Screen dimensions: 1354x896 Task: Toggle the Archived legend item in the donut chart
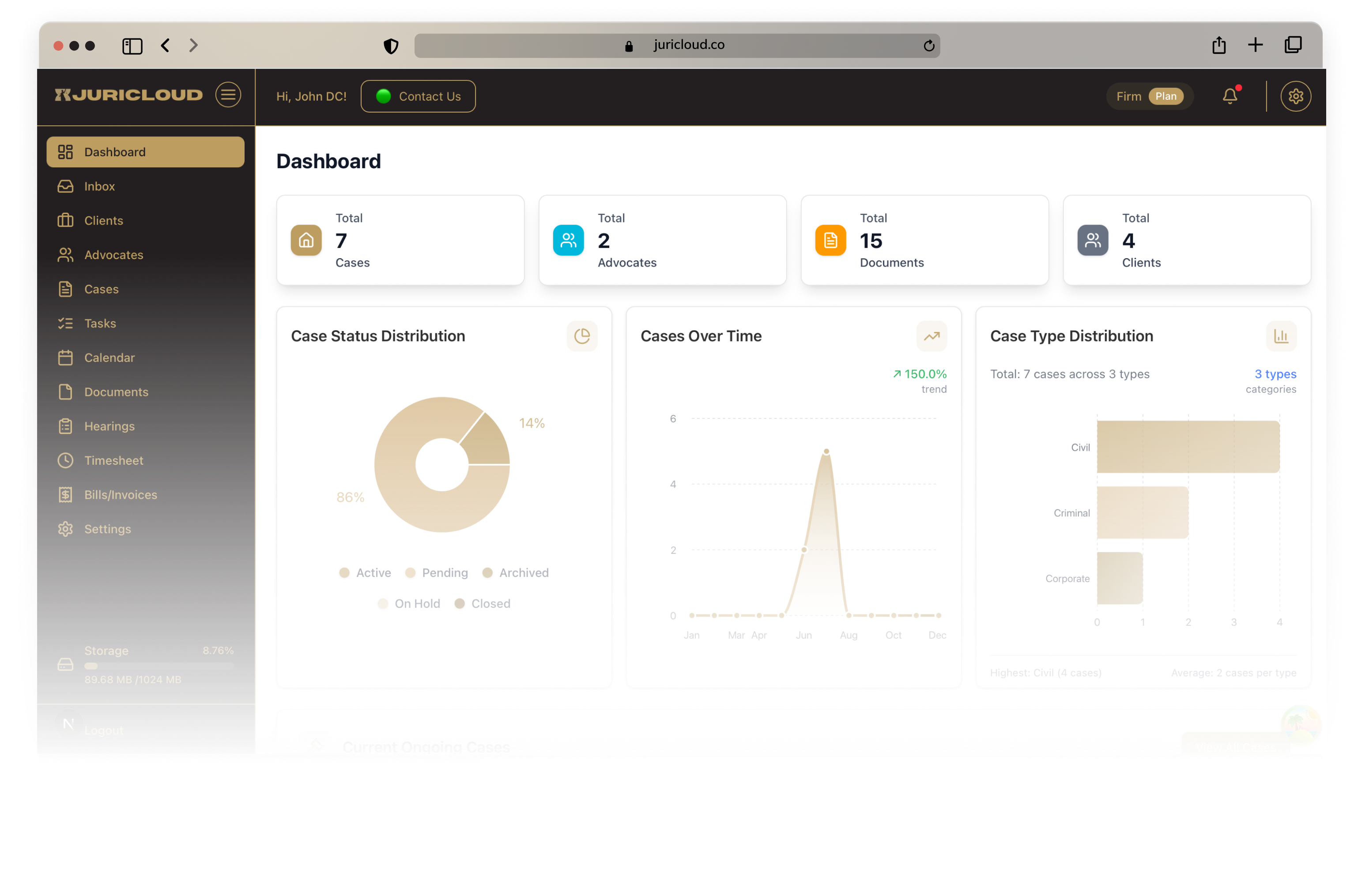[514, 572]
